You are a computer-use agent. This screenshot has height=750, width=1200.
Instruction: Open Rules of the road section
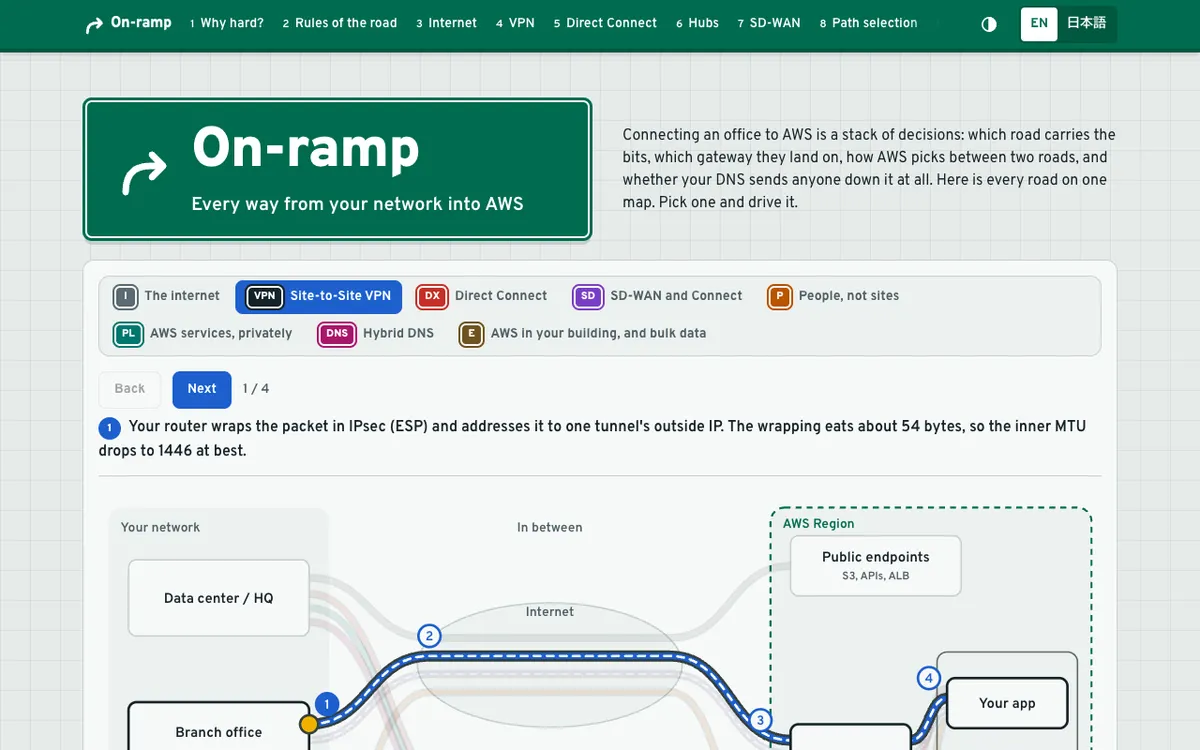pos(339,23)
